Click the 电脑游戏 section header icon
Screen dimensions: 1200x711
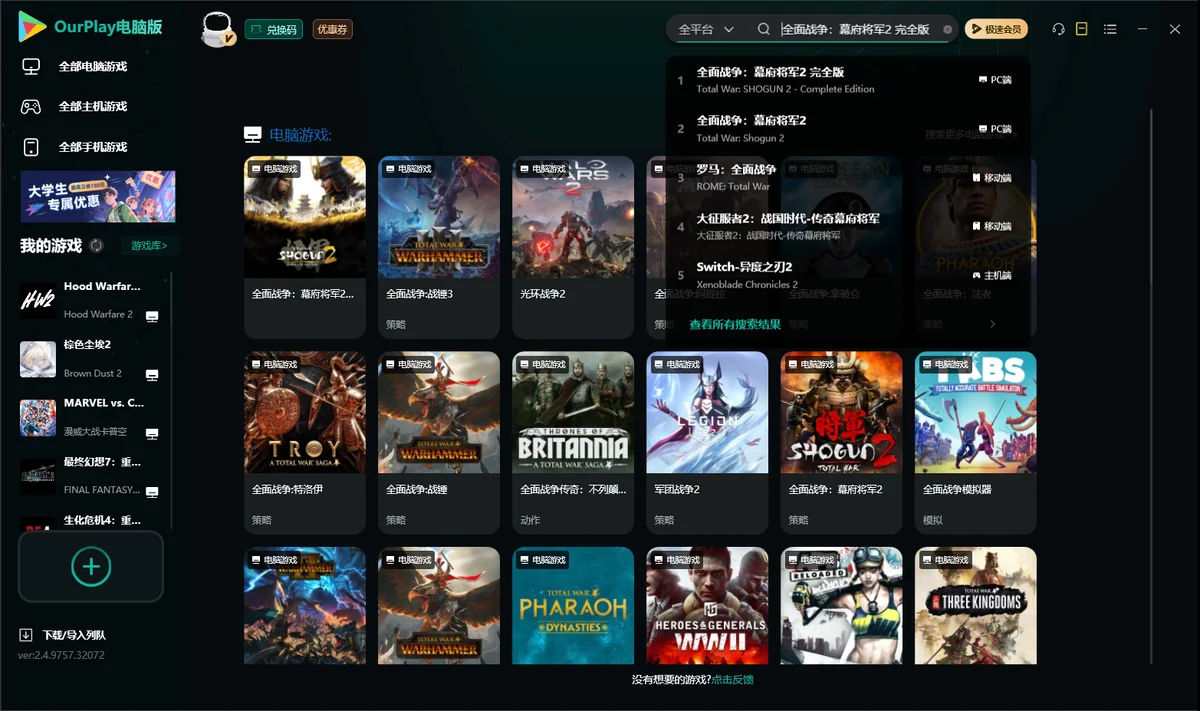pos(253,135)
